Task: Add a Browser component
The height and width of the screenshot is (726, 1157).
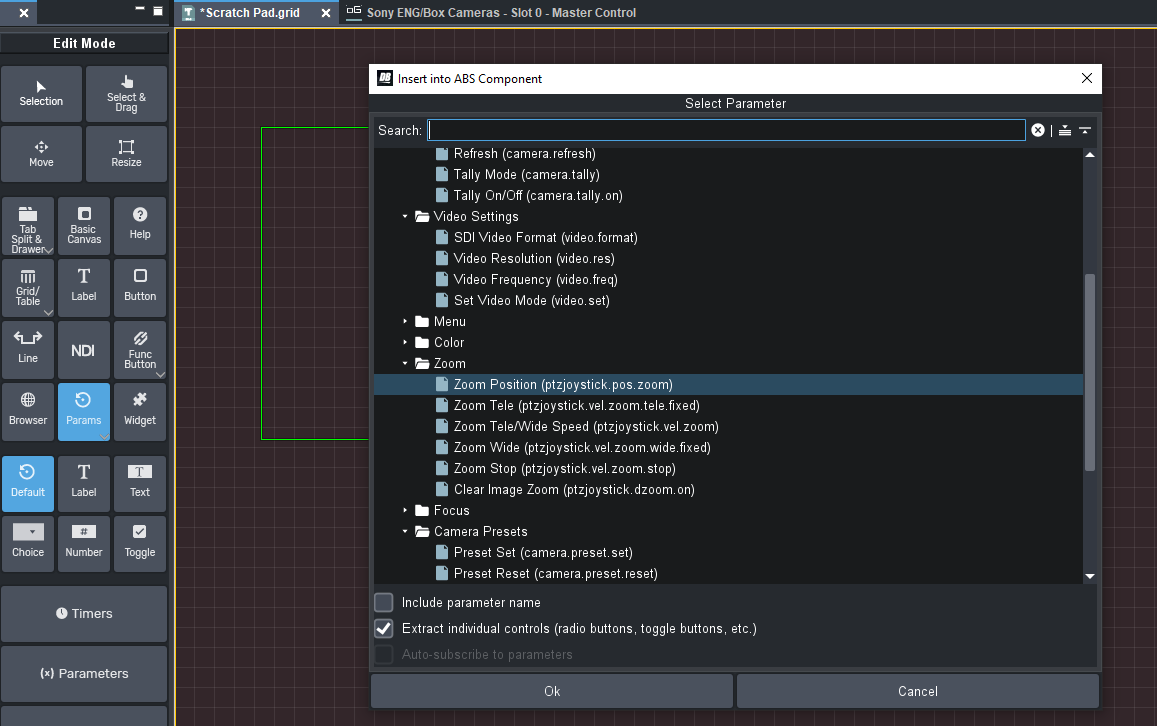Action: 28,412
